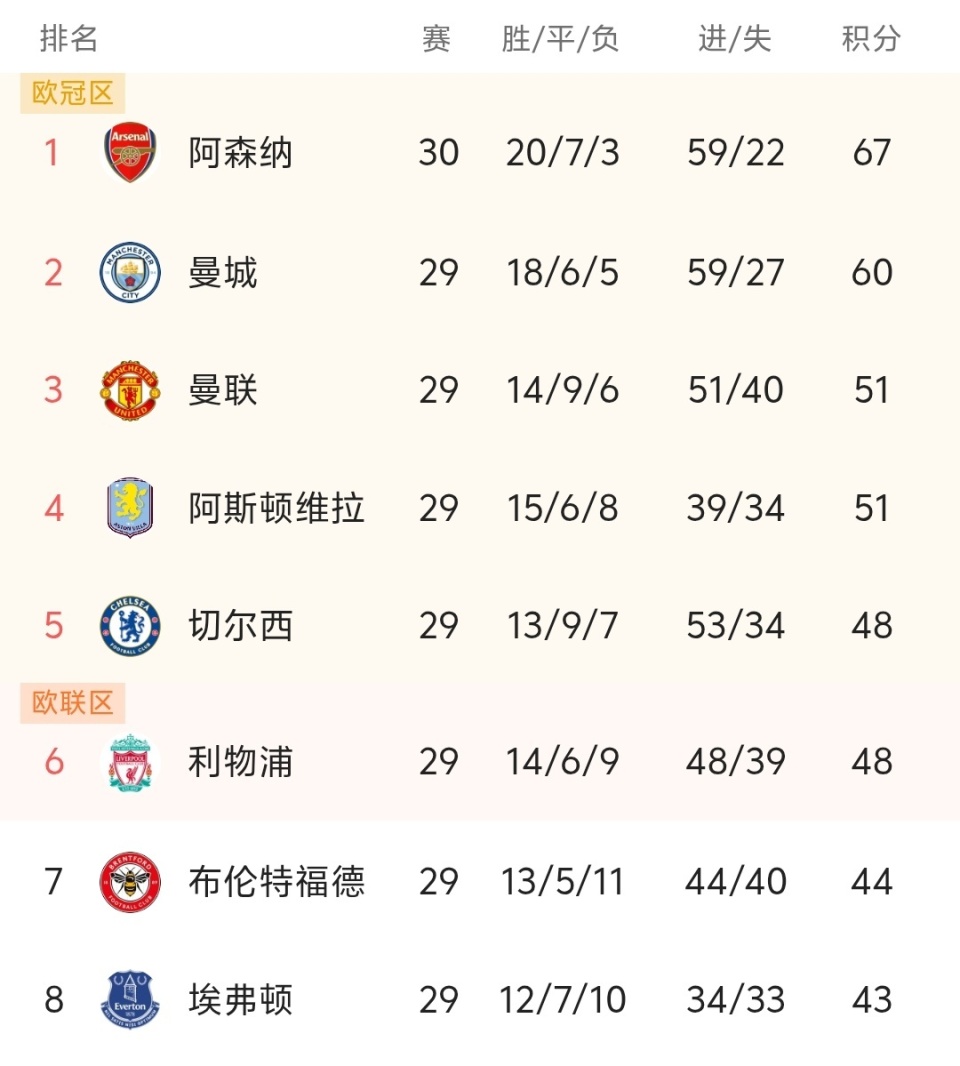Open team name 曼城

223,272
